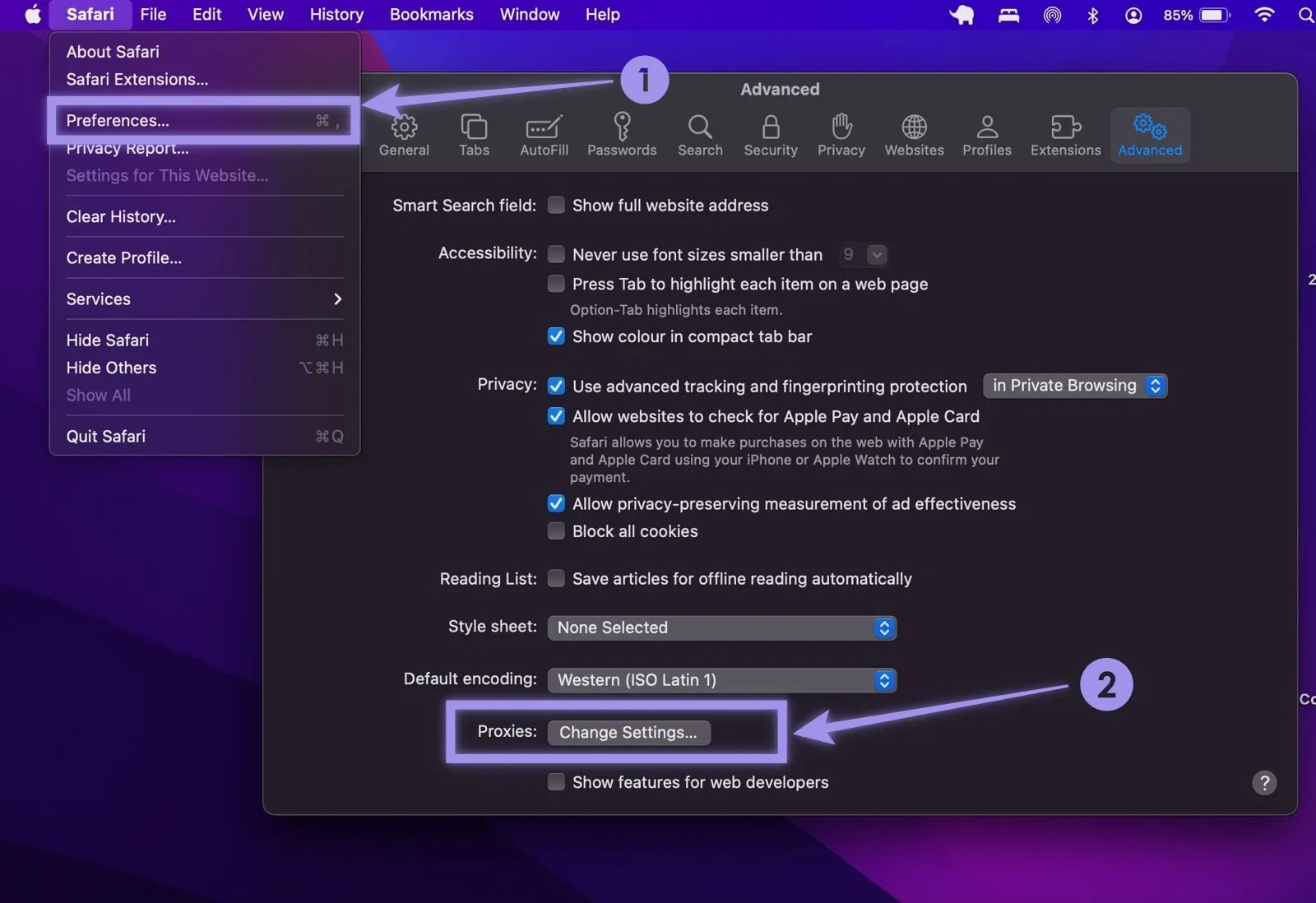This screenshot has height=903, width=1316.
Task: Open the Privacy preferences pane
Action: coord(841,136)
